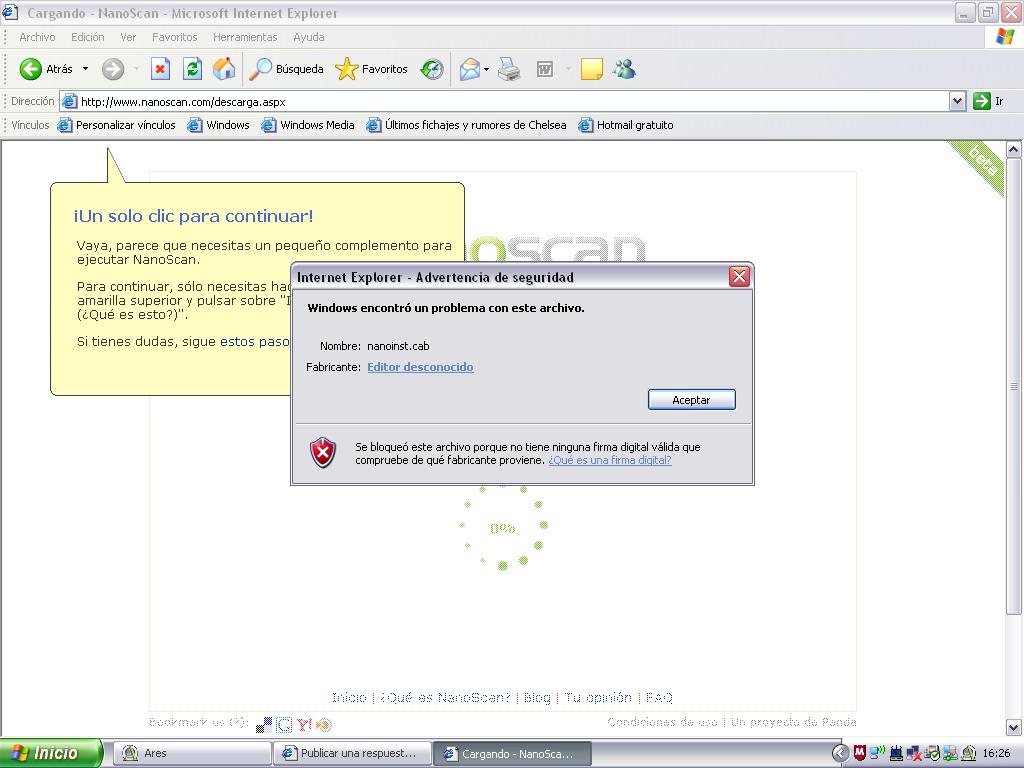Image resolution: width=1024 pixels, height=768 pixels.
Task: Open the Hotmail gratuito link
Action: (x=626, y=125)
